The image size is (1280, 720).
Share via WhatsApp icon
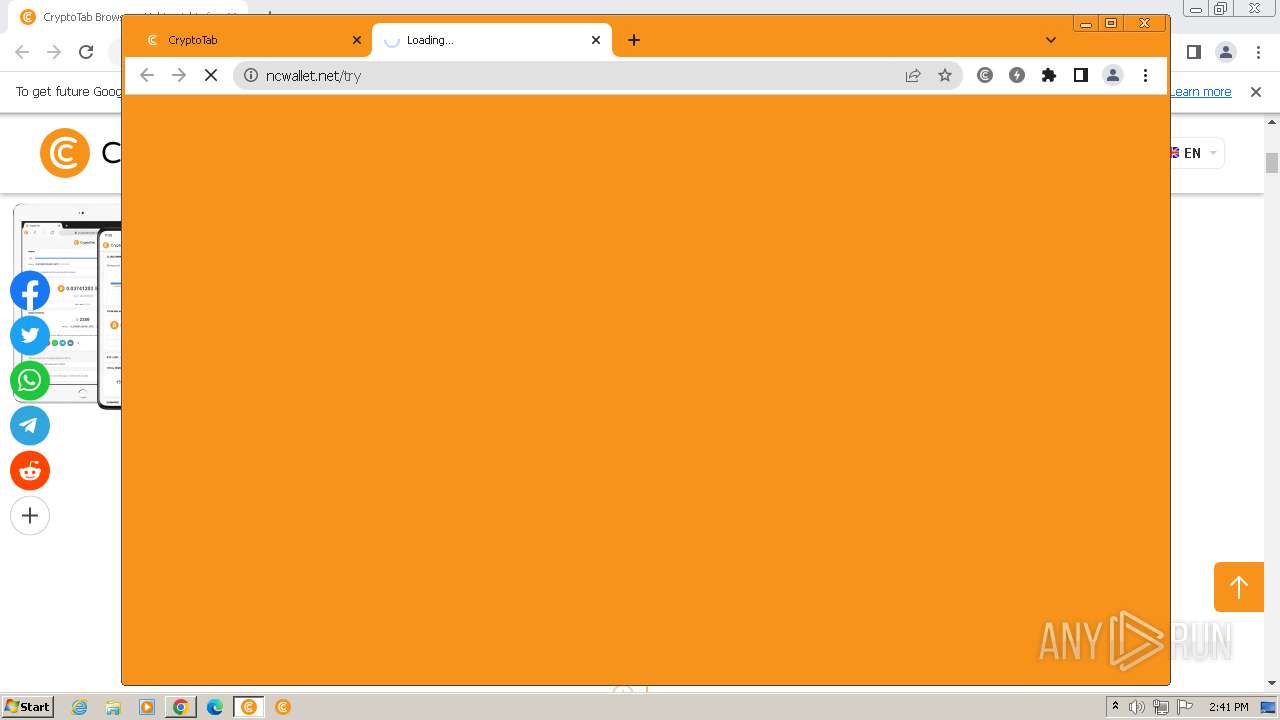click(30, 381)
